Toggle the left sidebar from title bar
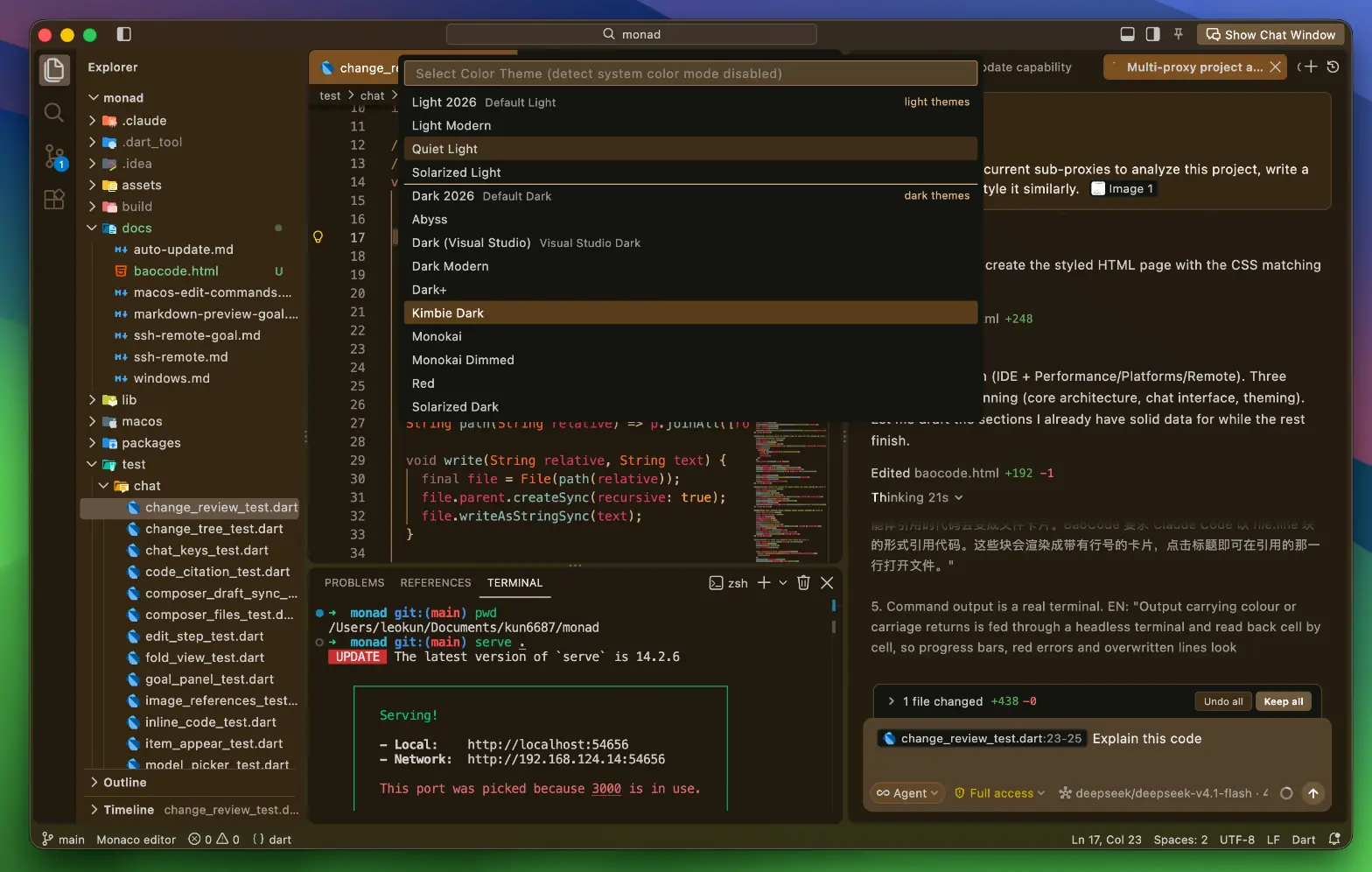The height and width of the screenshot is (872, 1372). (x=124, y=34)
